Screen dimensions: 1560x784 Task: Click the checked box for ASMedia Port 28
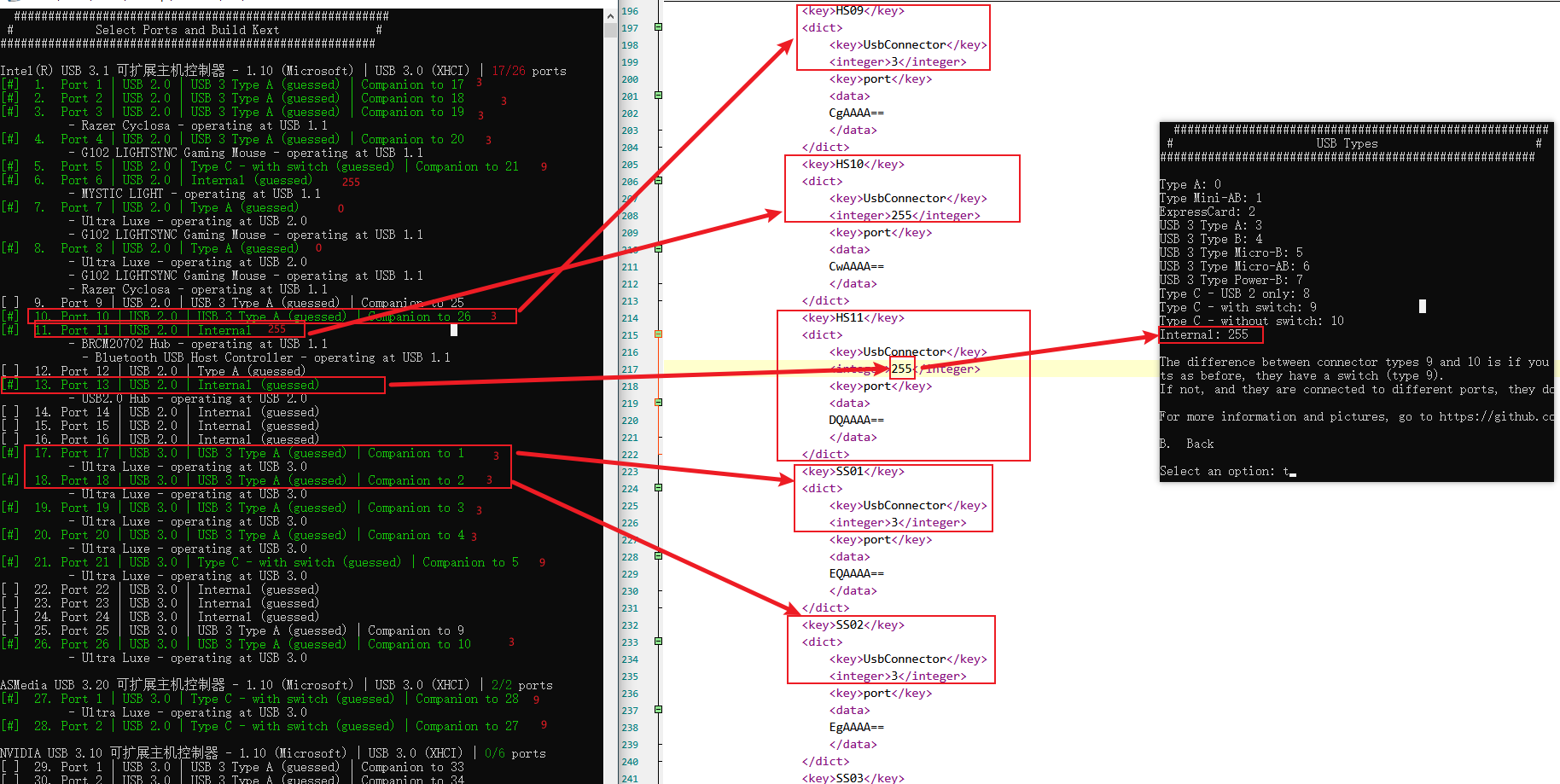(x=10, y=726)
